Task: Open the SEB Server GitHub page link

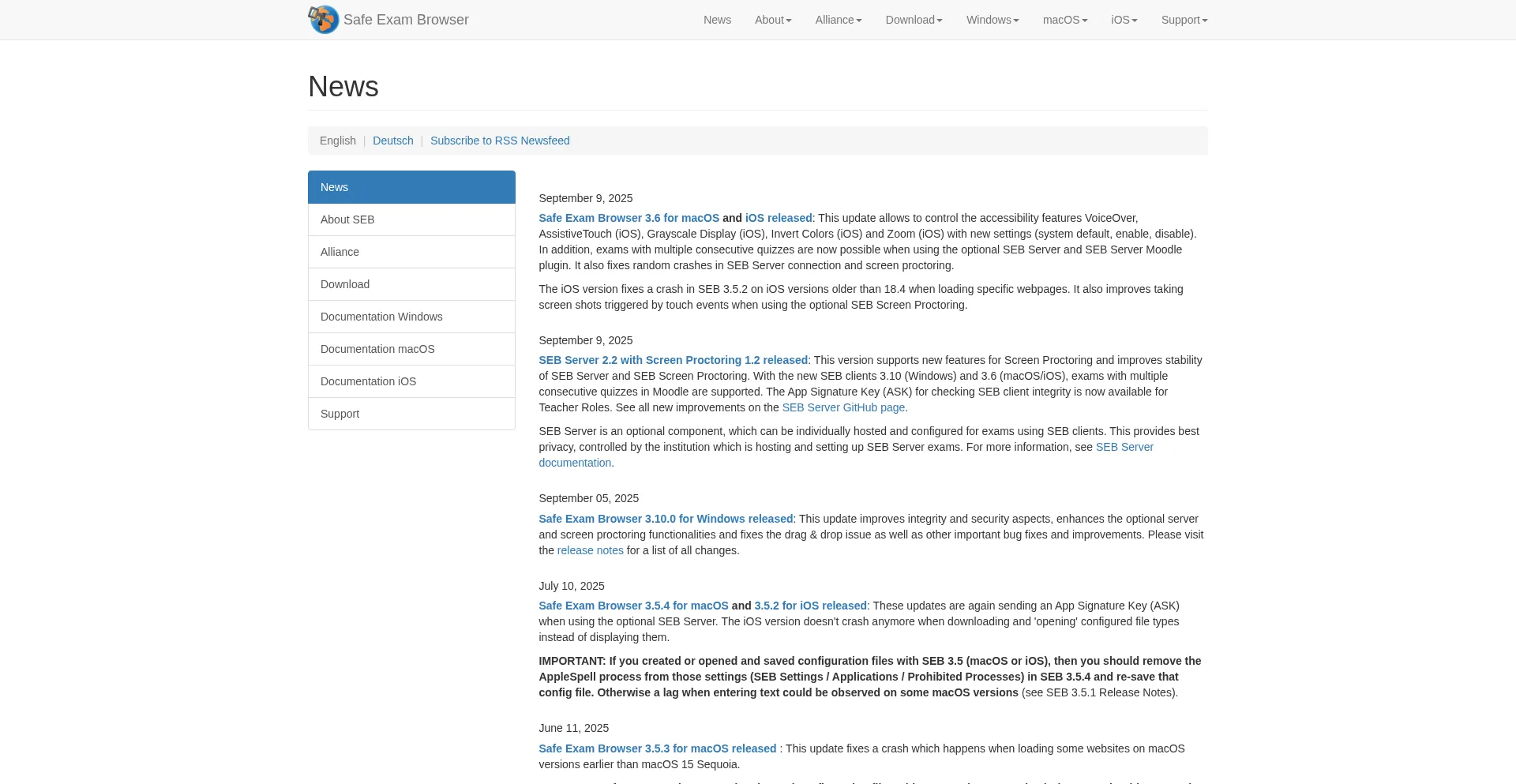Action: 843,407
